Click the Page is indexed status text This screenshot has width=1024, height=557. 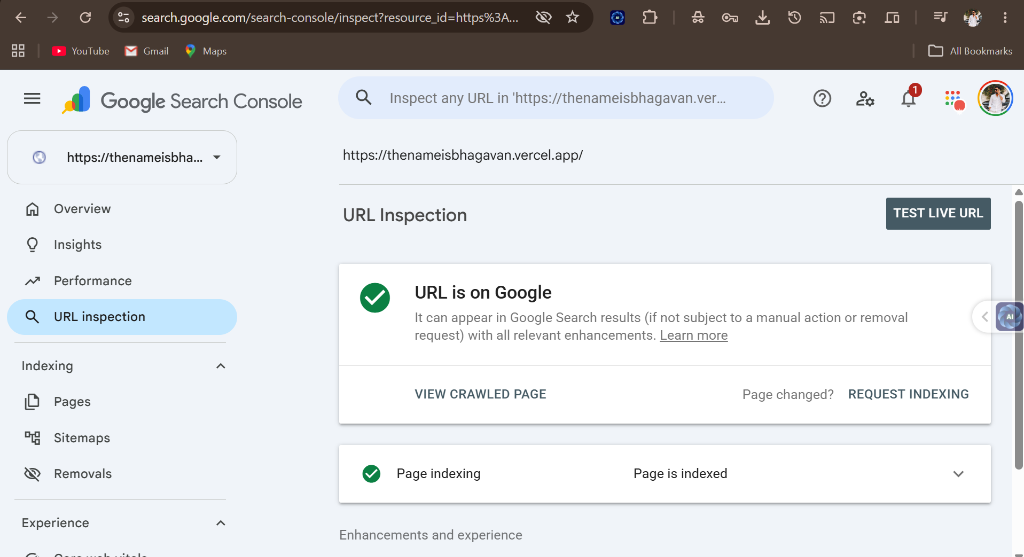(x=680, y=474)
